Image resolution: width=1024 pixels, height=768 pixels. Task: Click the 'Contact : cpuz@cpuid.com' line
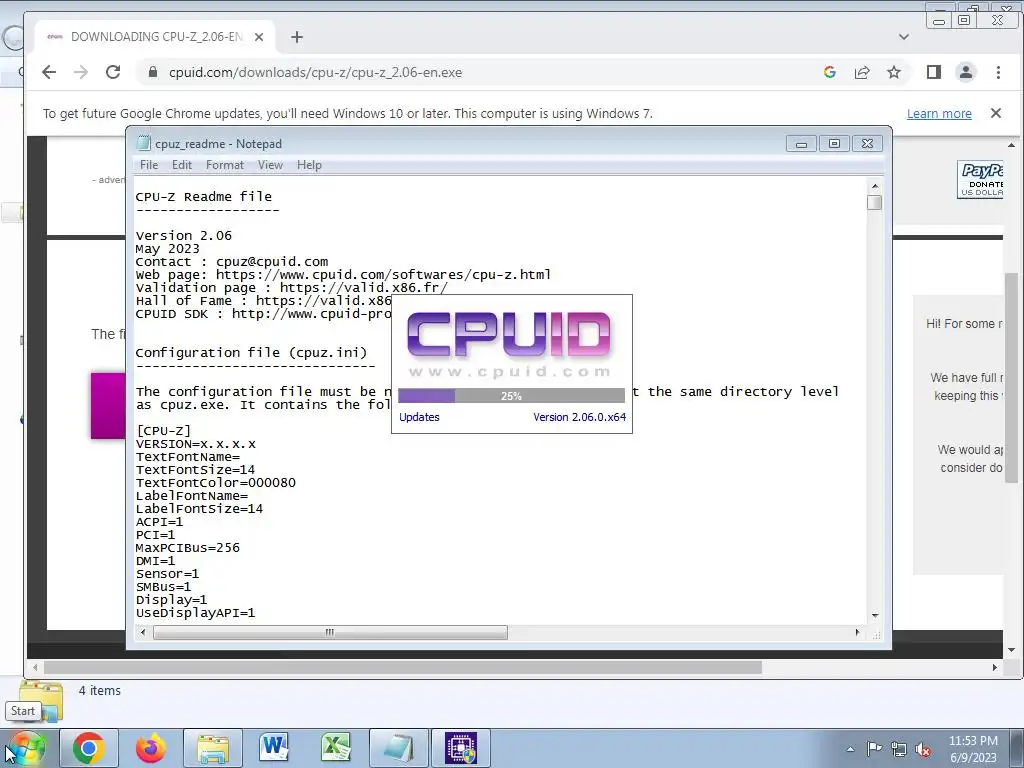(232, 262)
